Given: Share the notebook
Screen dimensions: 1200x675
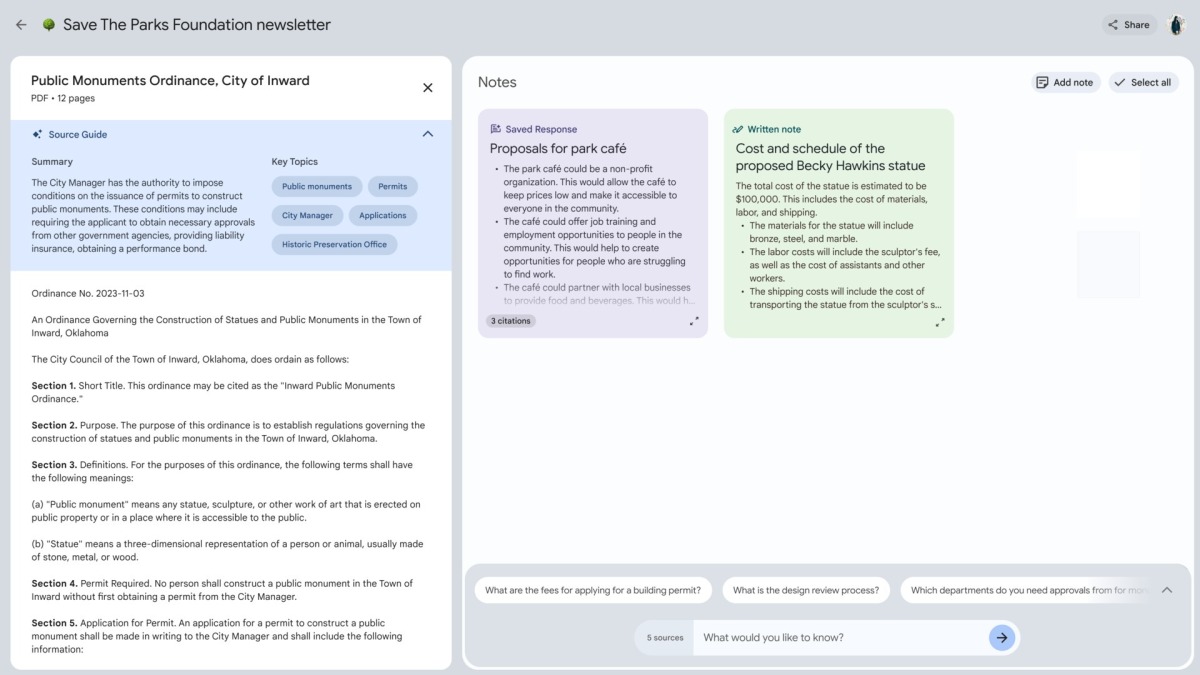Looking at the screenshot, I should coord(1129,25).
